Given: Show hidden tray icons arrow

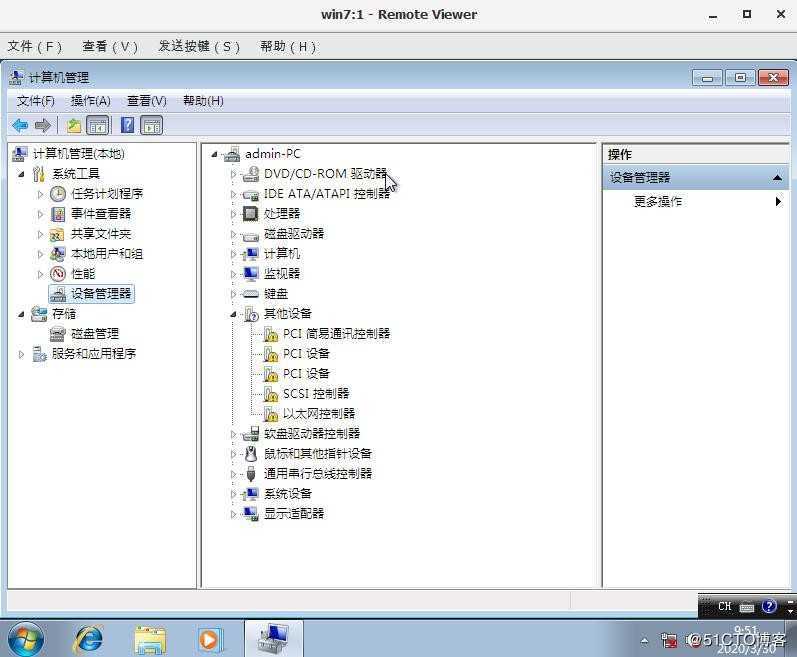Looking at the screenshot, I should [x=645, y=641].
